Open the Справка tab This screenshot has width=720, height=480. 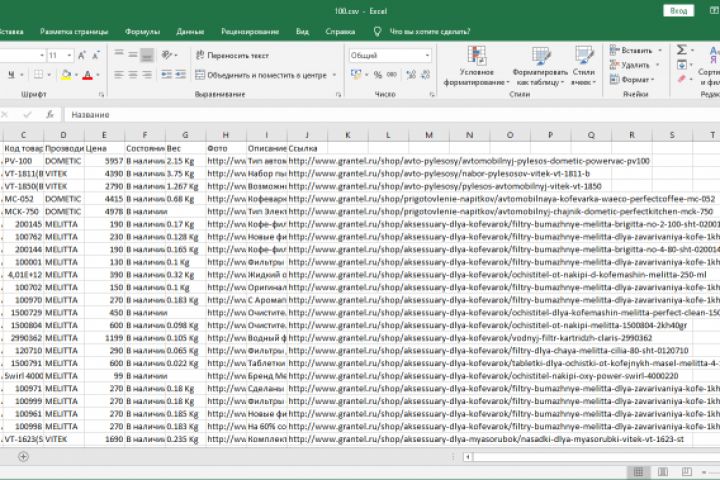pos(340,32)
